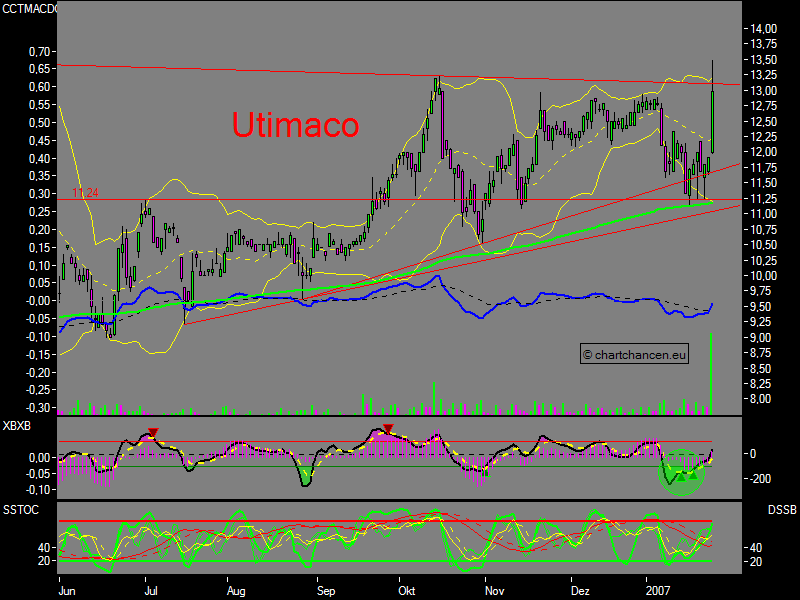800x600 pixels.
Task: Select the CCTMACDO indicator label
Action: pyautogui.click(x=27, y=7)
